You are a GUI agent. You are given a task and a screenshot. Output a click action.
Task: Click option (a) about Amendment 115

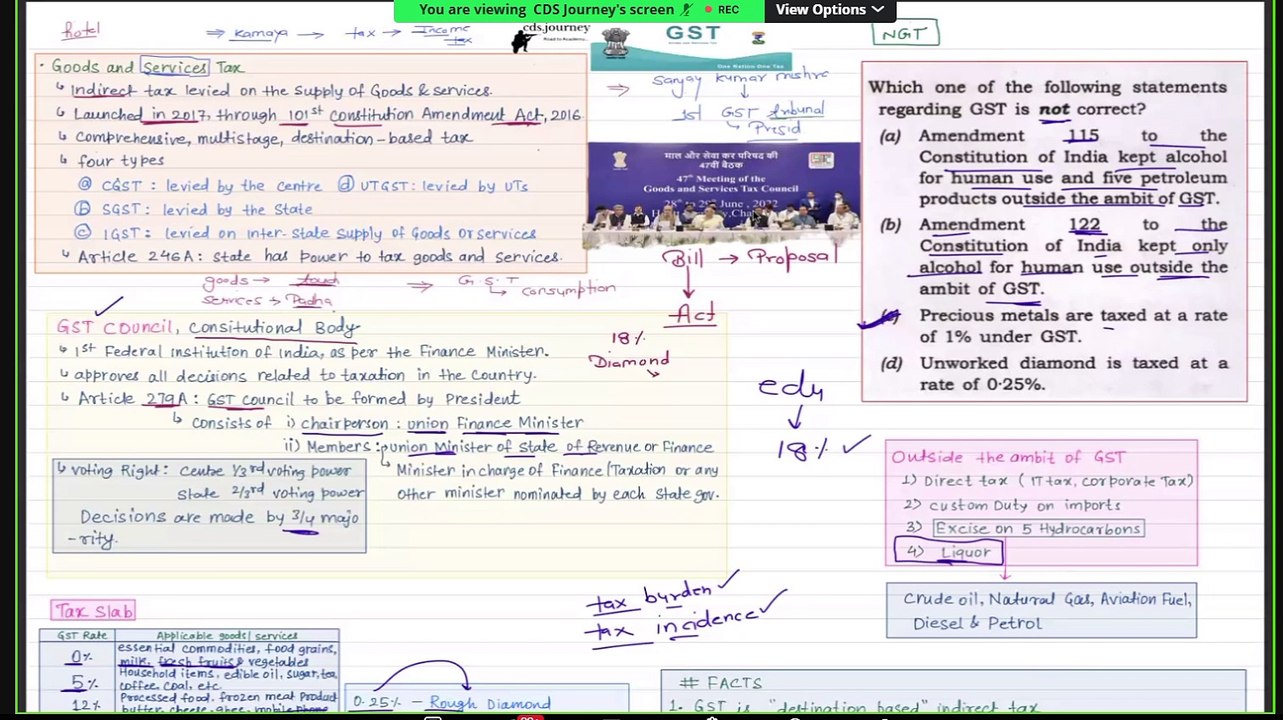coord(1054,167)
